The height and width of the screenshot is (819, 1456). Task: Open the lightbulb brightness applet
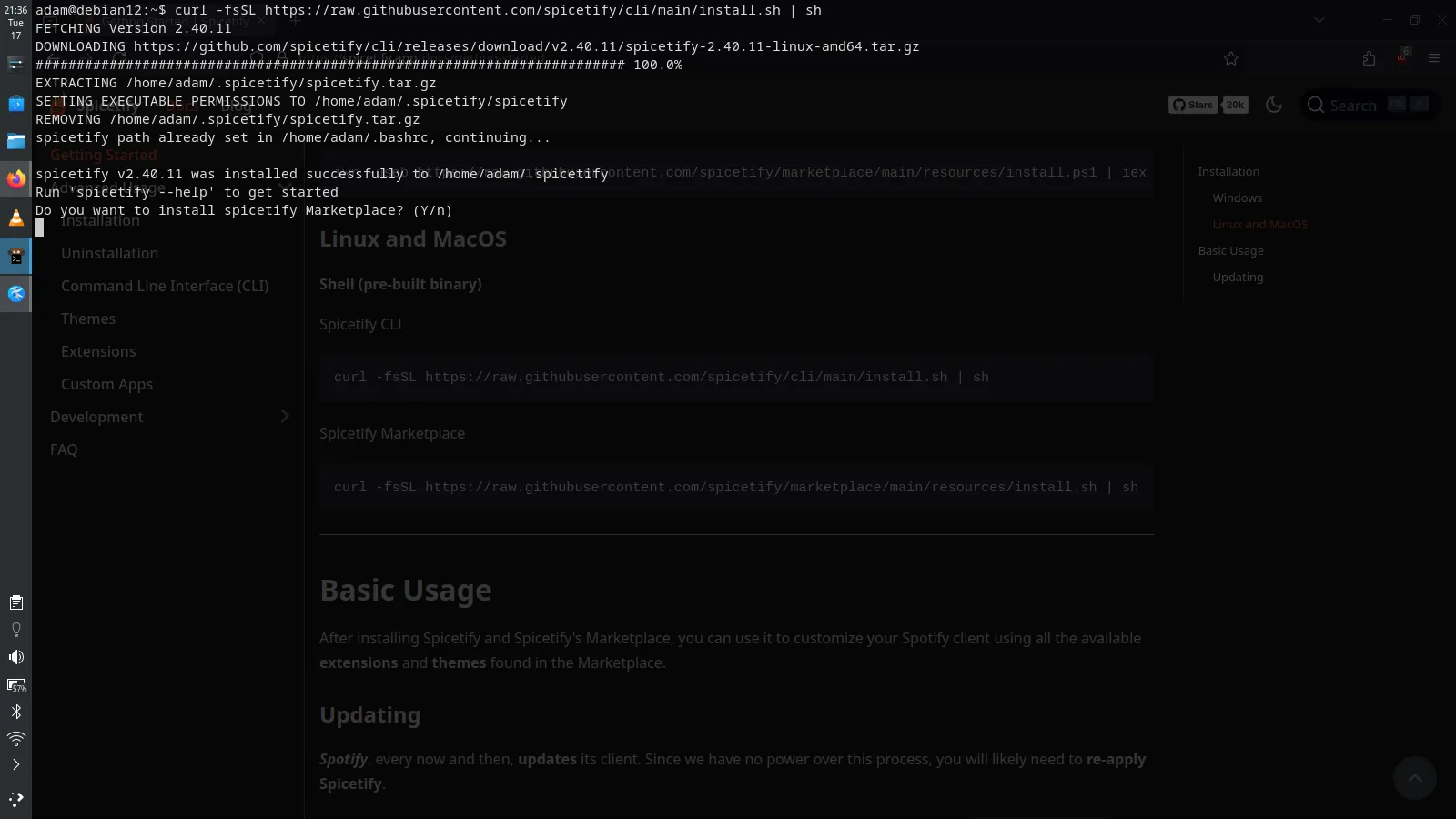pos(15,630)
